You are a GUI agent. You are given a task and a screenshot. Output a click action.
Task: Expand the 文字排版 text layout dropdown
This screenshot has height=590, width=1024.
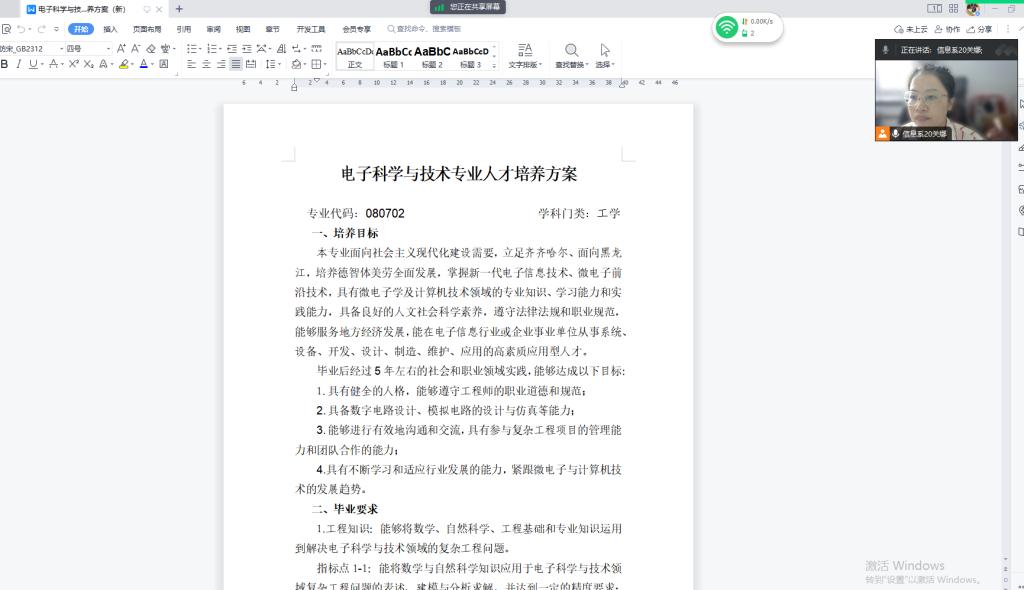(525, 56)
